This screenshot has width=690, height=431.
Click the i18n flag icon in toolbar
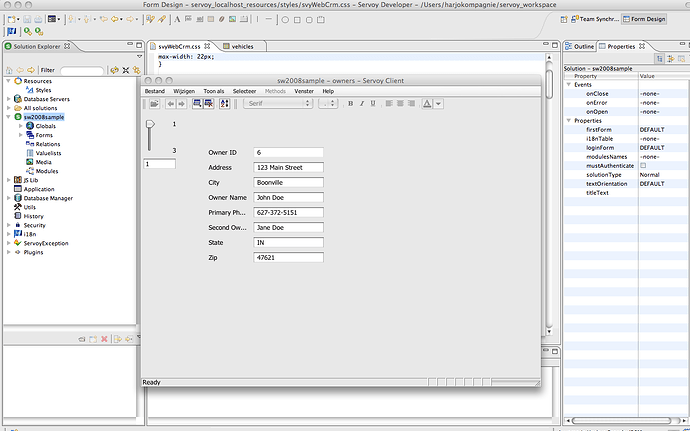coord(12,31)
